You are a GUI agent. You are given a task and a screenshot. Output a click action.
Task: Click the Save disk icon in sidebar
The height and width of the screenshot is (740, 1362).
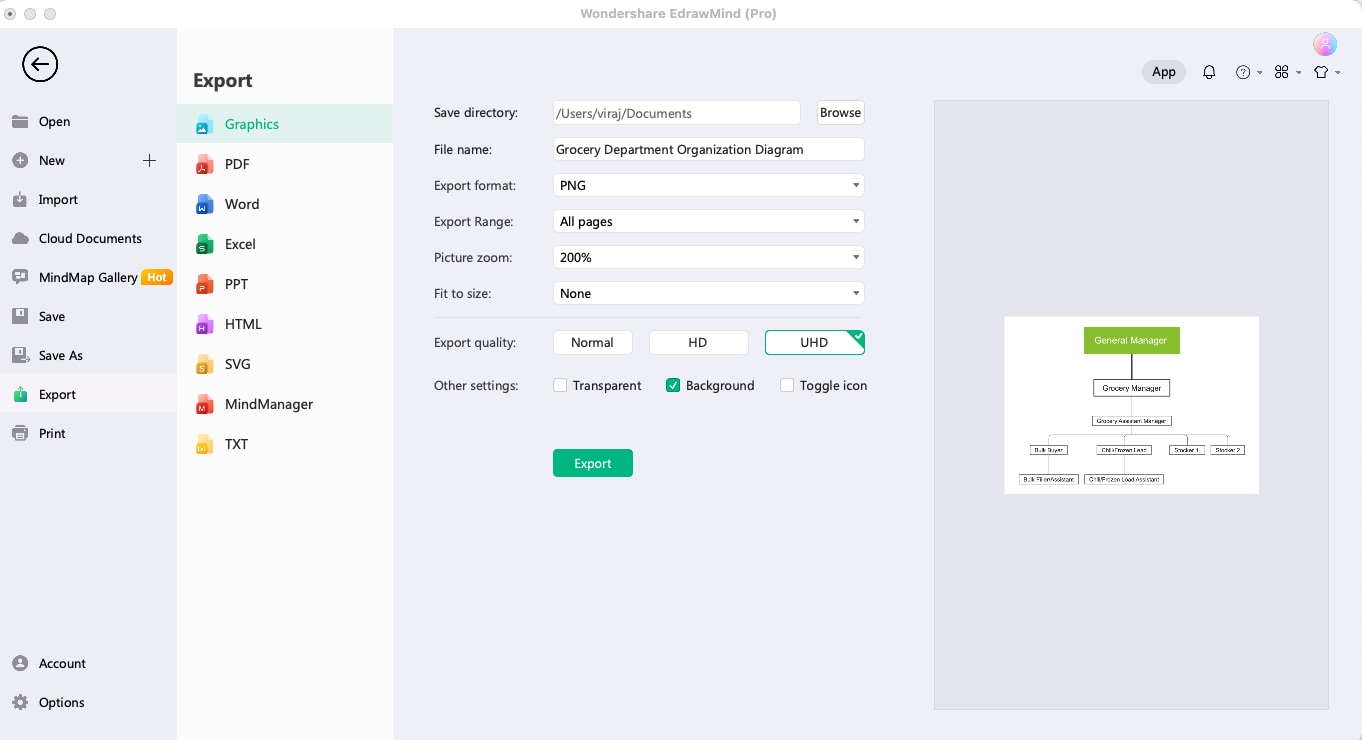coord(20,316)
